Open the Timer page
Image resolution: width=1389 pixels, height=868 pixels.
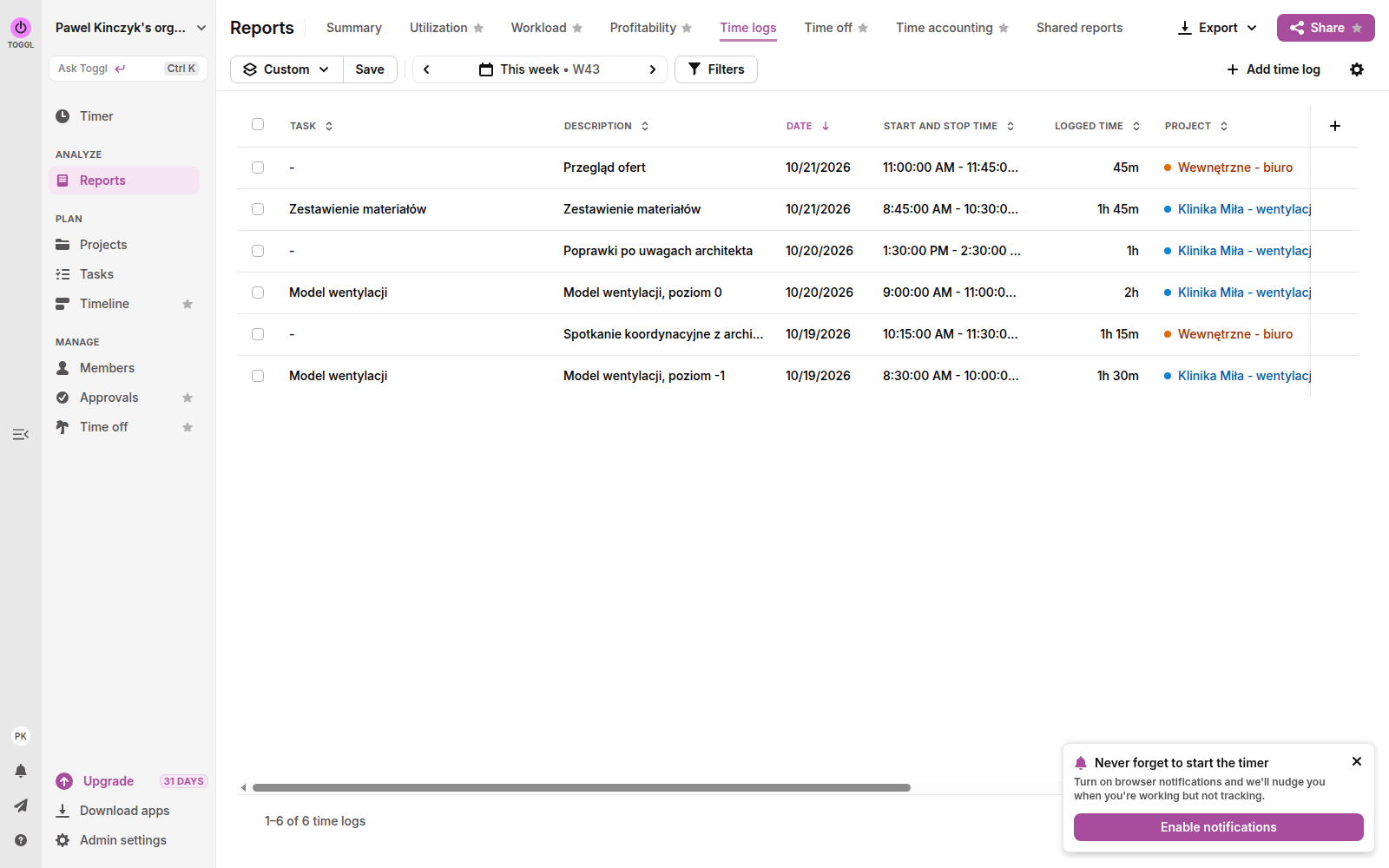click(x=96, y=116)
